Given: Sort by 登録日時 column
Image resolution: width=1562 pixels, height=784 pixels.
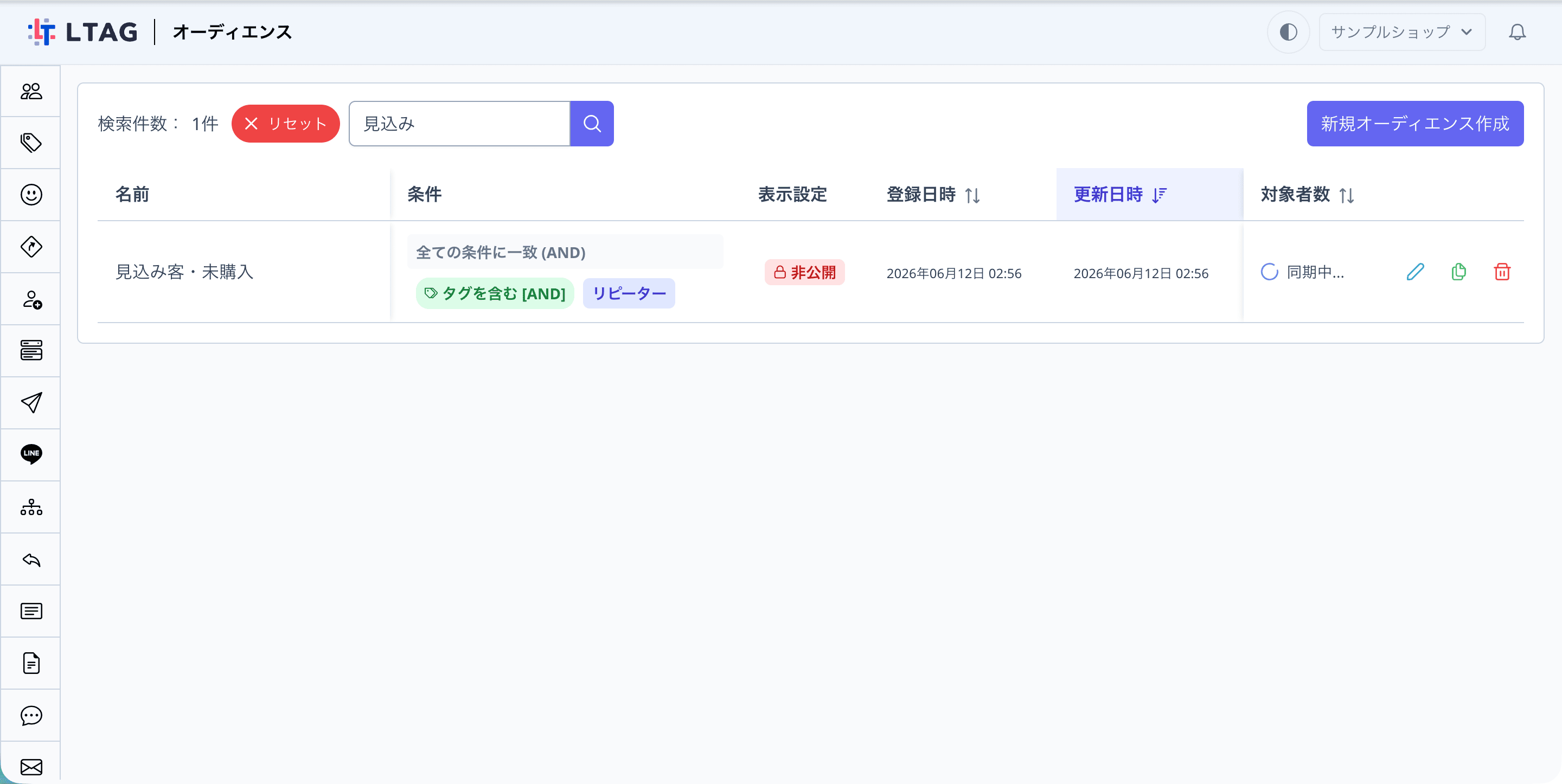Looking at the screenshot, I should (933, 195).
